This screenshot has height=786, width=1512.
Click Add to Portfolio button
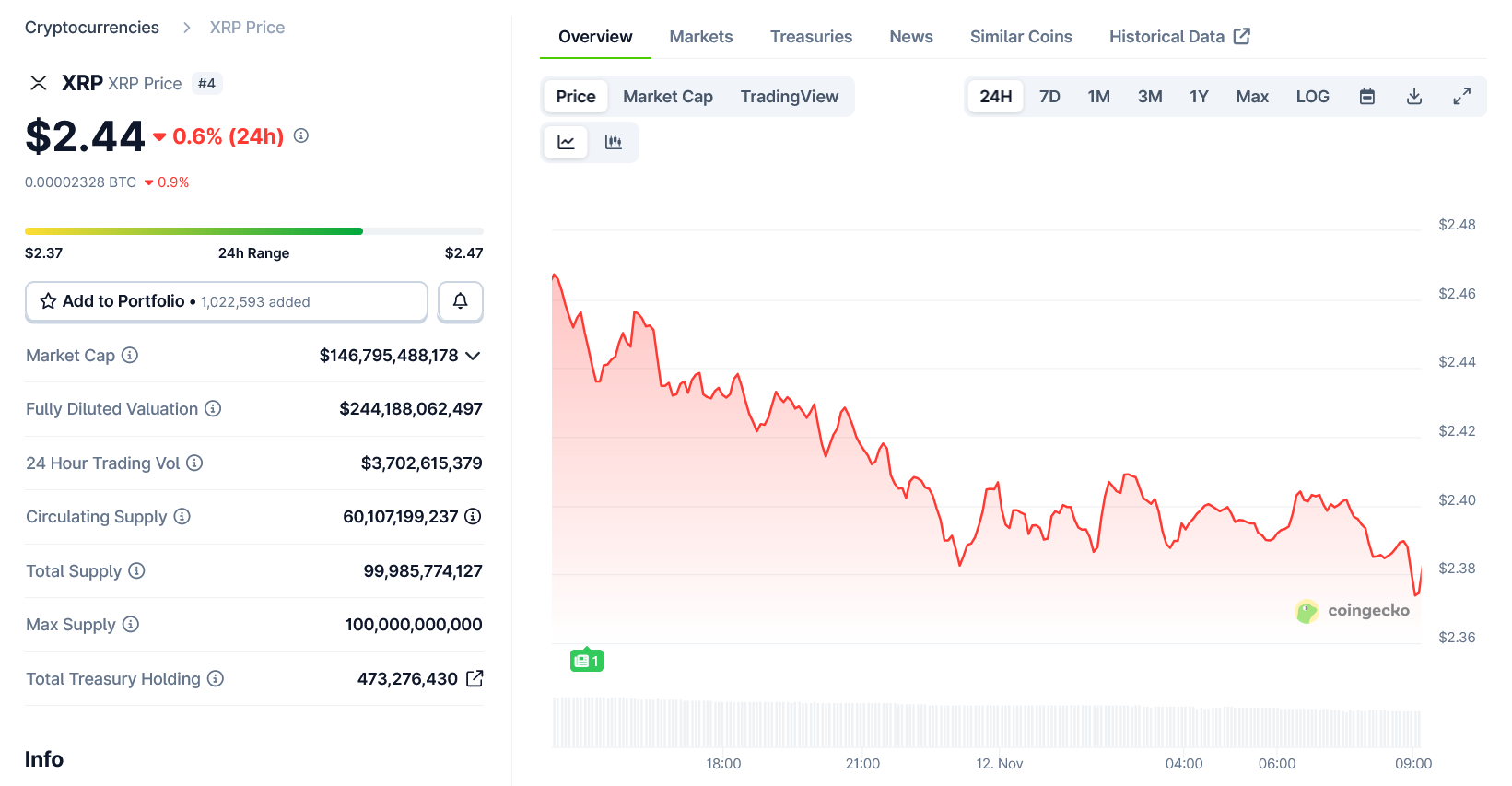pyautogui.click(x=227, y=301)
